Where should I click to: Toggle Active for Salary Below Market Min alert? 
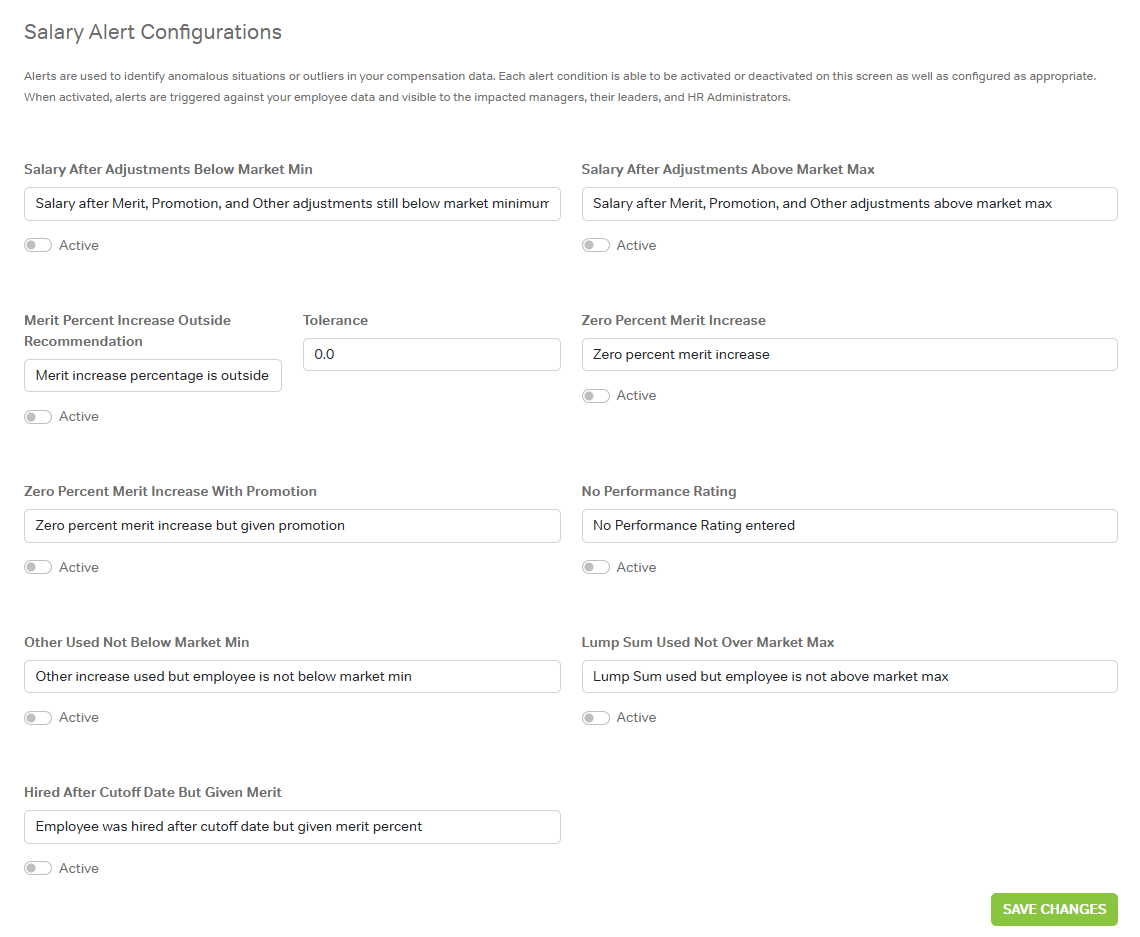pyautogui.click(x=38, y=245)
